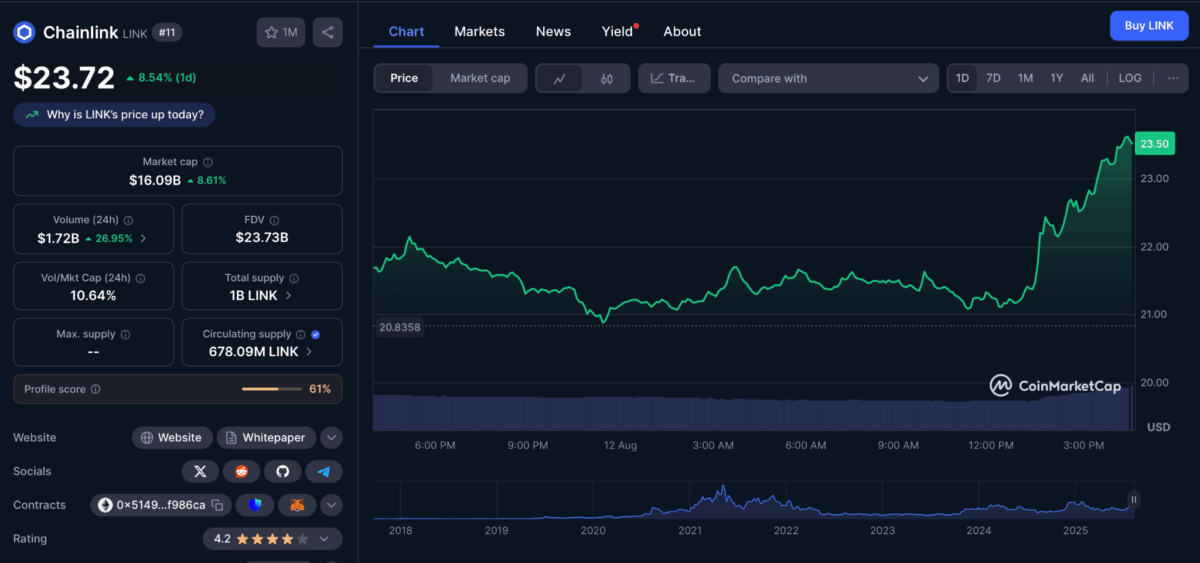
Task: Click the 23.50 current price label
Action: click(1155, 144)
